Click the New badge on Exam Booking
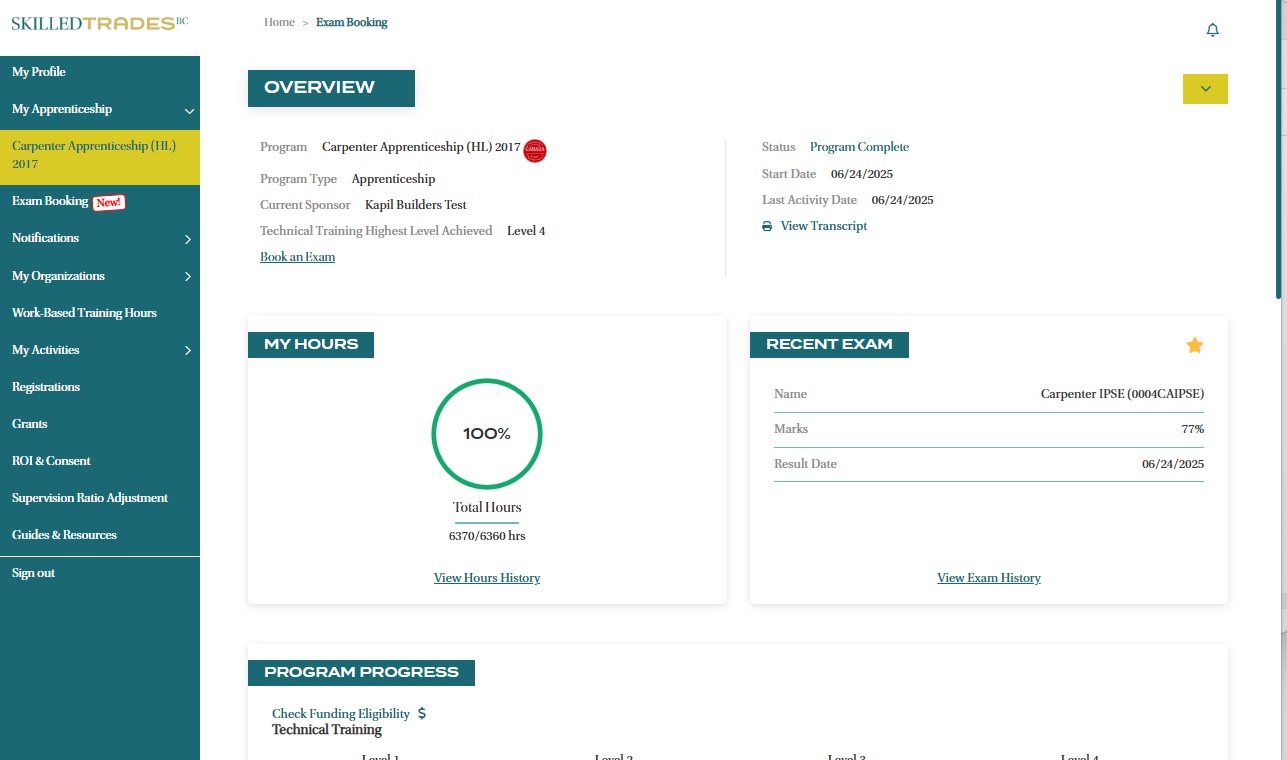This screenshot has height=760, width=1287. pyautogui.click(x=108, y=202)
